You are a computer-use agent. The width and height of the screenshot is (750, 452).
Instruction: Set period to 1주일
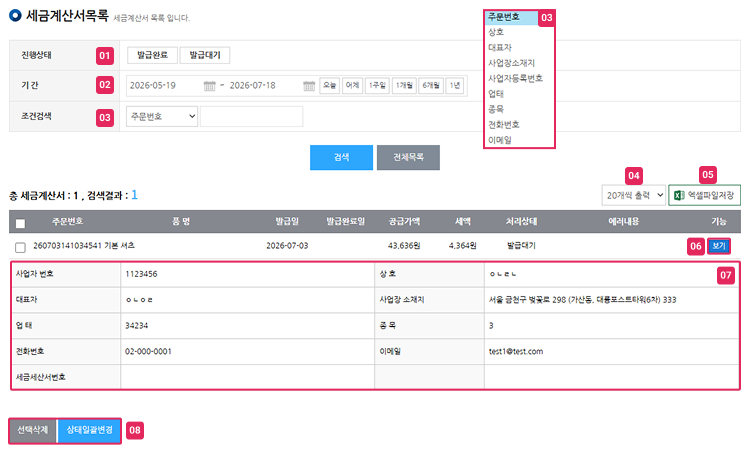pyautogui.click(x=377, y=86)
